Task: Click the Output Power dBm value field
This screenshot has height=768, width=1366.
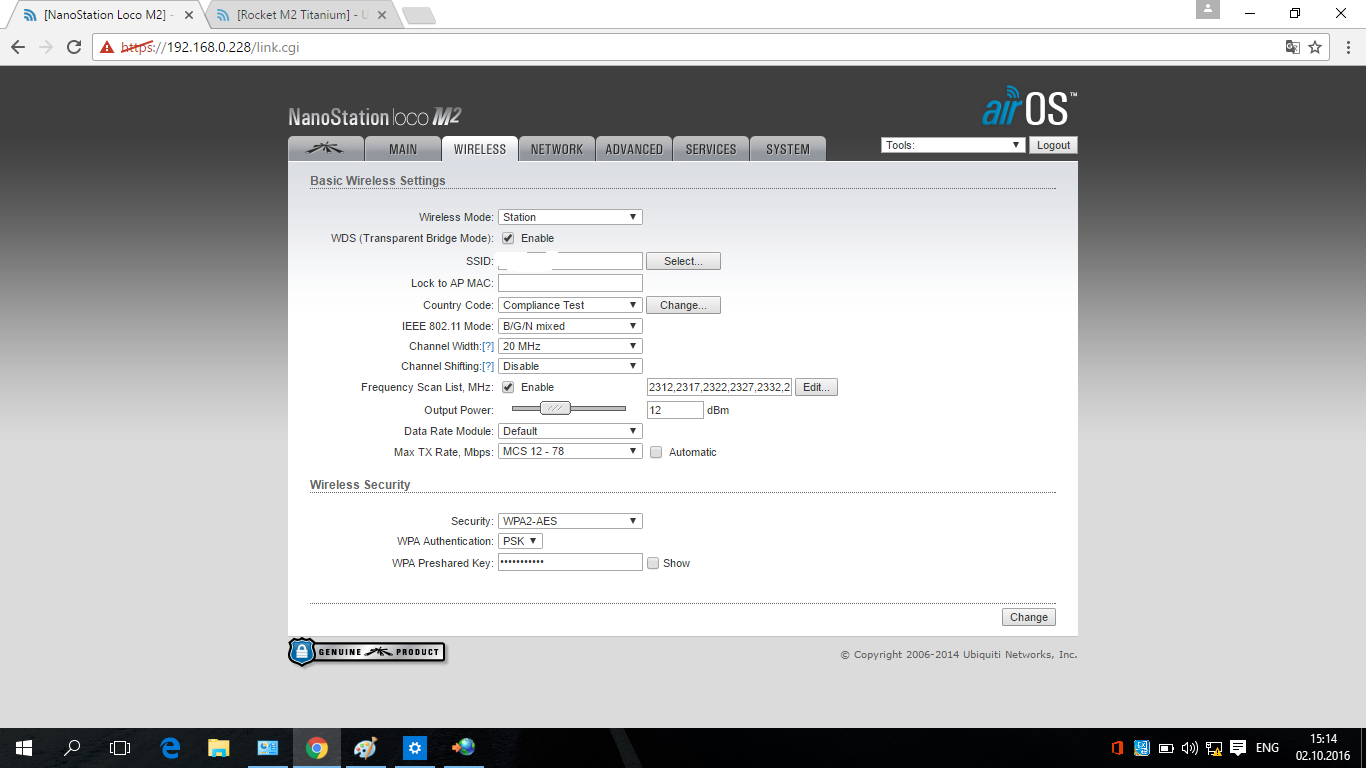Action: [x=675, y=410]
